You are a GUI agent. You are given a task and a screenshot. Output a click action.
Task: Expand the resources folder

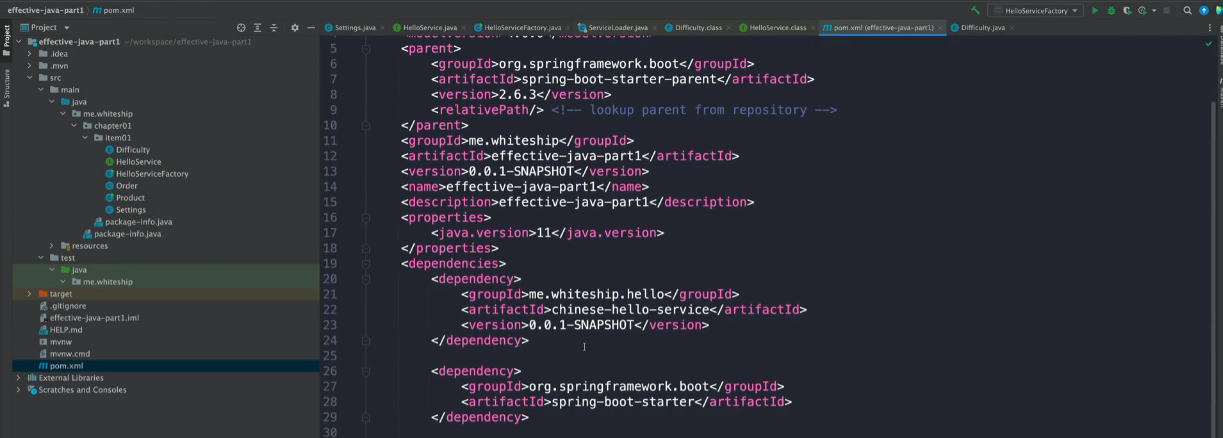click(52, 246)
